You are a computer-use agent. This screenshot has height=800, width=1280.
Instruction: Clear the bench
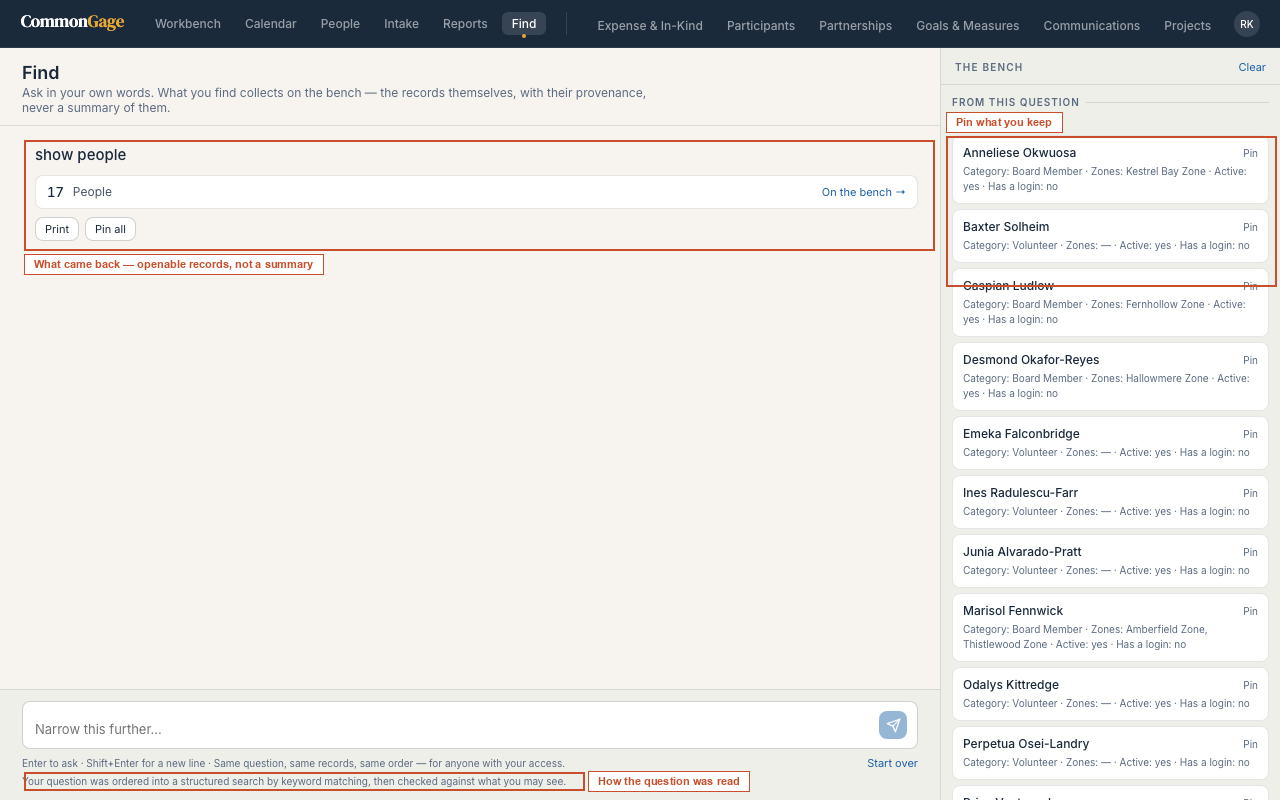tap(1252, 67)
